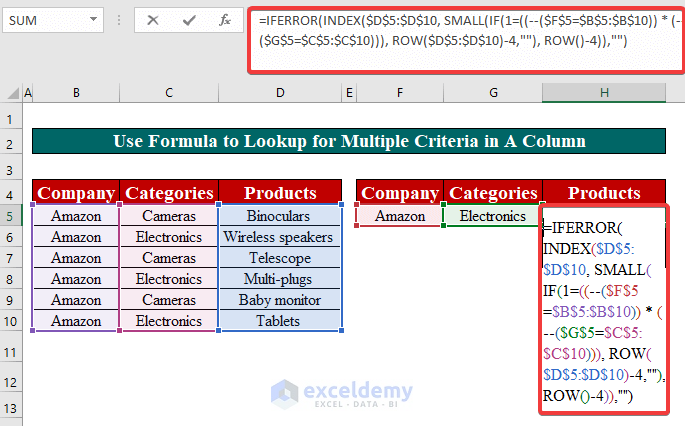
Task: Select row 5 header
Action: click(11, 216)
